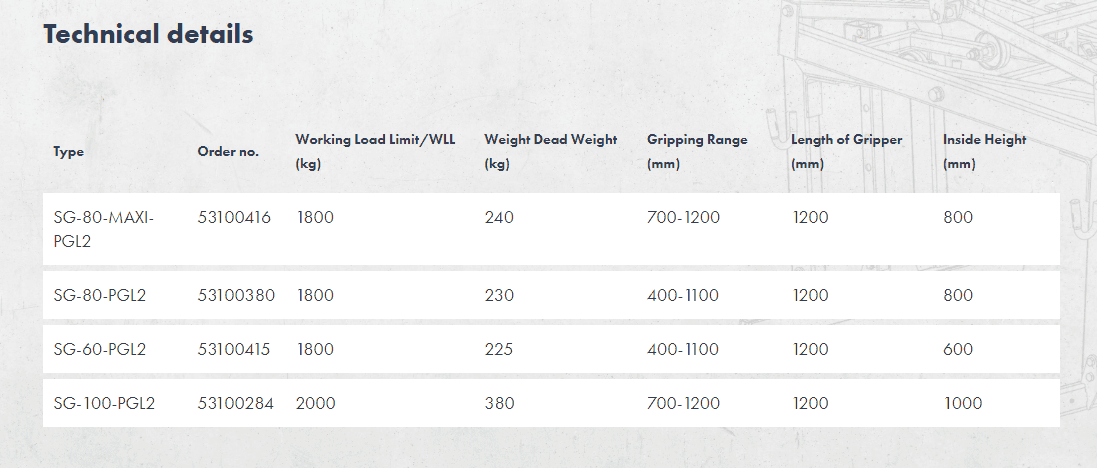Click the Type column header
The width and height of the screenshot is (1097, 468).
point(69,152)
